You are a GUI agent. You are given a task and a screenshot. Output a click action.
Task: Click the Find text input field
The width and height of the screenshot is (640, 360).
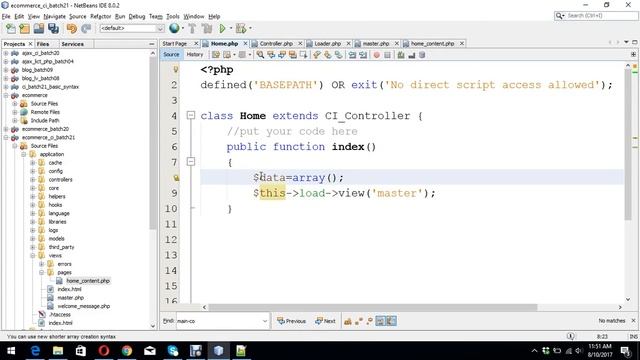point(218,321)
